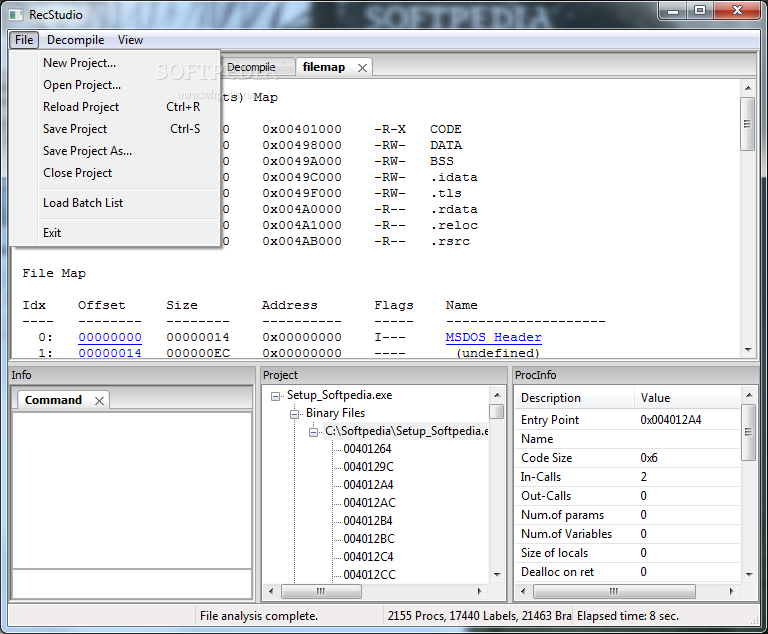Collapse the Binary Files tree node
The image size is (768, 634).
[295, 414]
